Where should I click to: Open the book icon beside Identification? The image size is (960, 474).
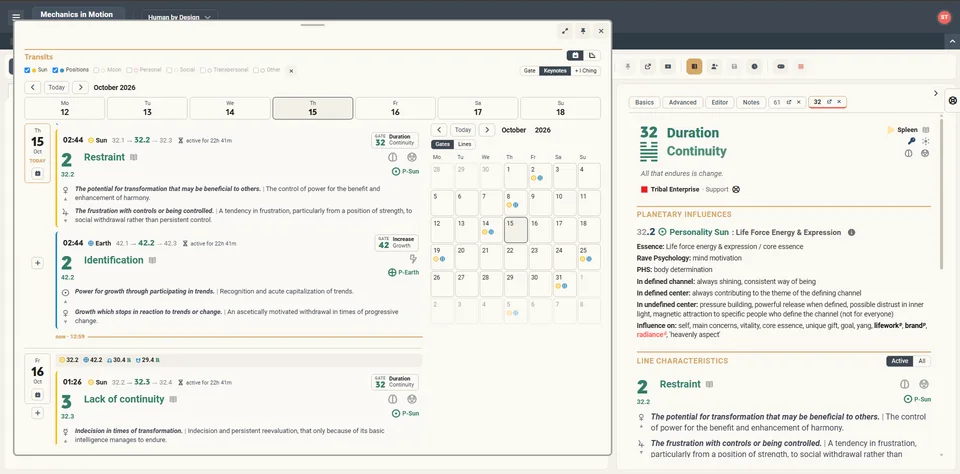click(x=152, y=260)
